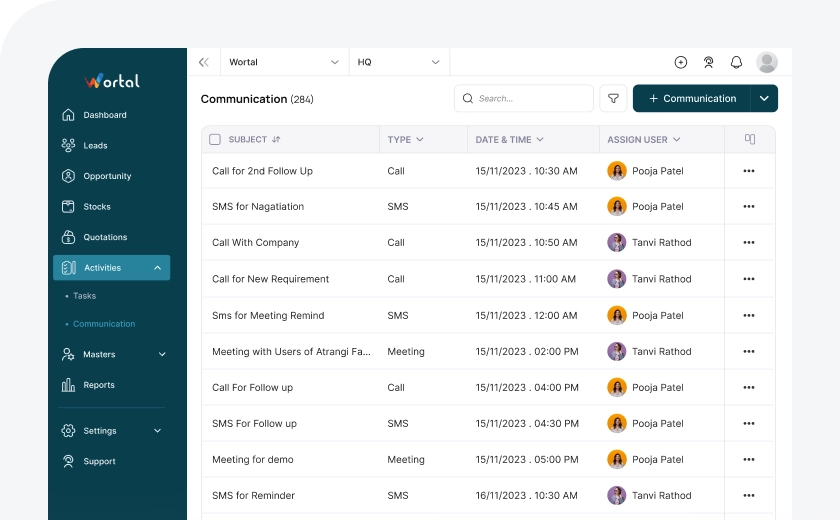The image size is (840, 520).
Task: Click the add Communication button
Action: (692, 98)
